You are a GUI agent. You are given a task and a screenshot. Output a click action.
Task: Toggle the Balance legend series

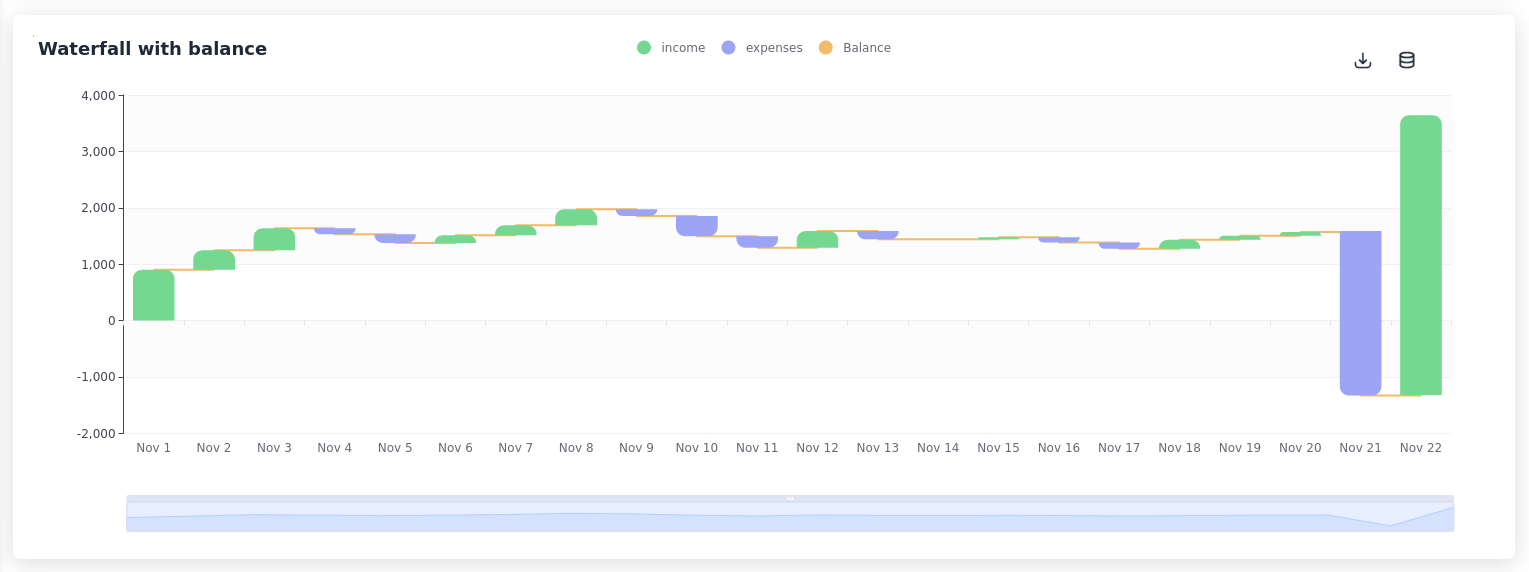(866, 48)
